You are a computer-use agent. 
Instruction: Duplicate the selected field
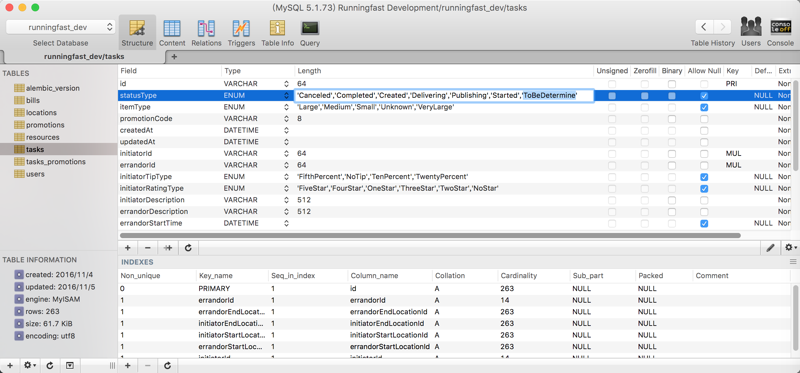tap(168, 248)
